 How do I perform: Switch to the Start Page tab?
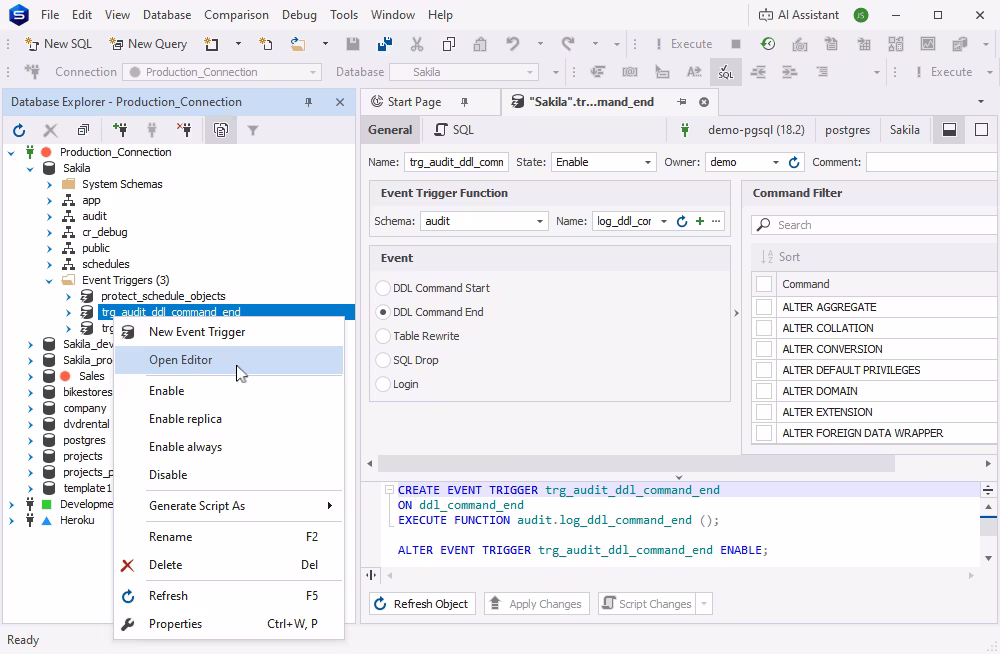point(415,102)
